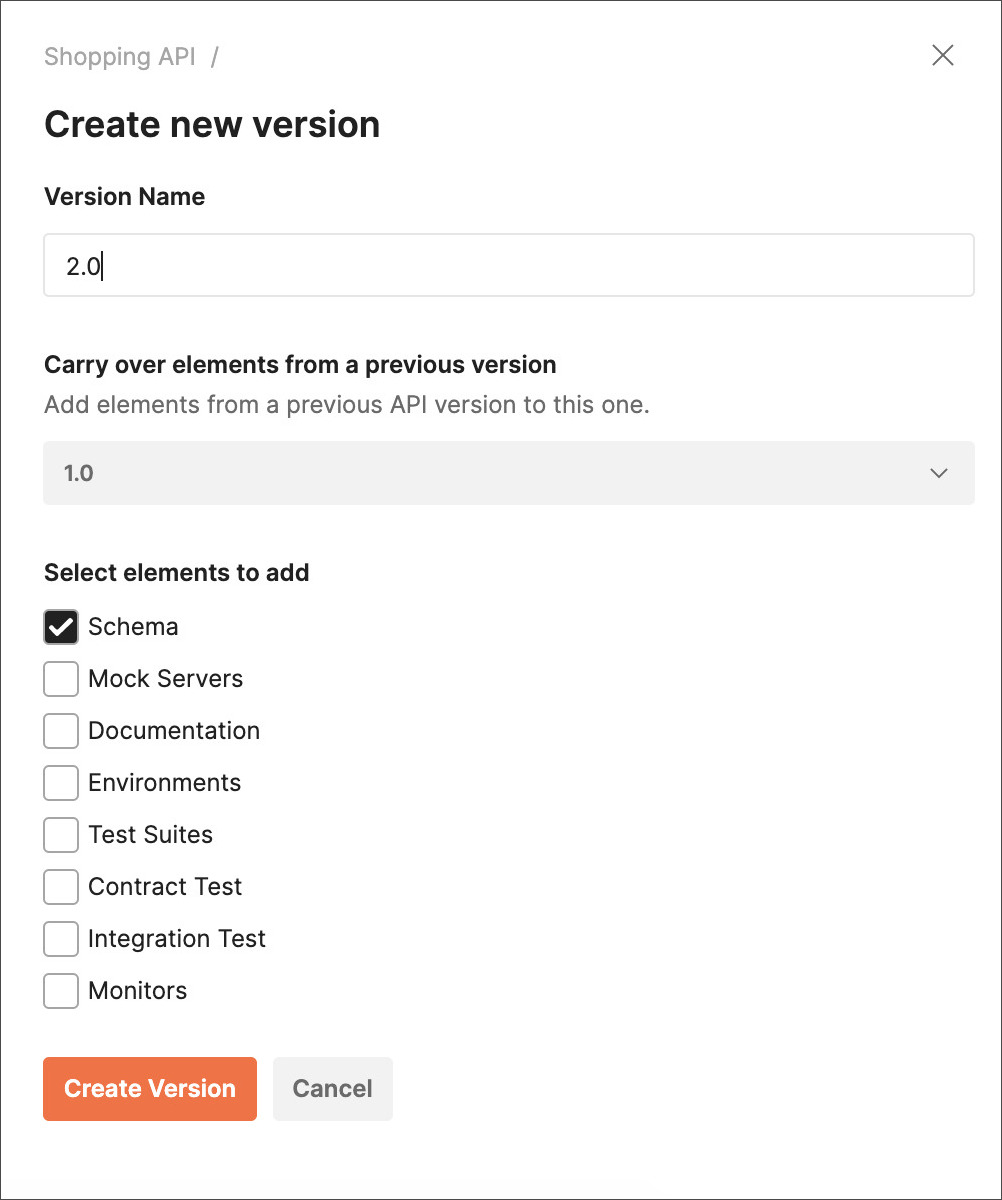Image resolution: width=1002 pixels, height=1200 pixels.
Task: Click the Create Version button
Action: (x=150, y=1089)
